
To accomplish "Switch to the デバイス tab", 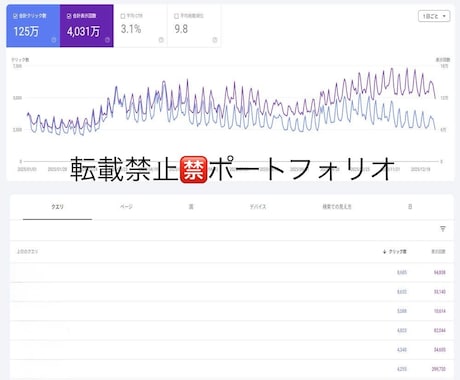I will [x=258, y=207].
